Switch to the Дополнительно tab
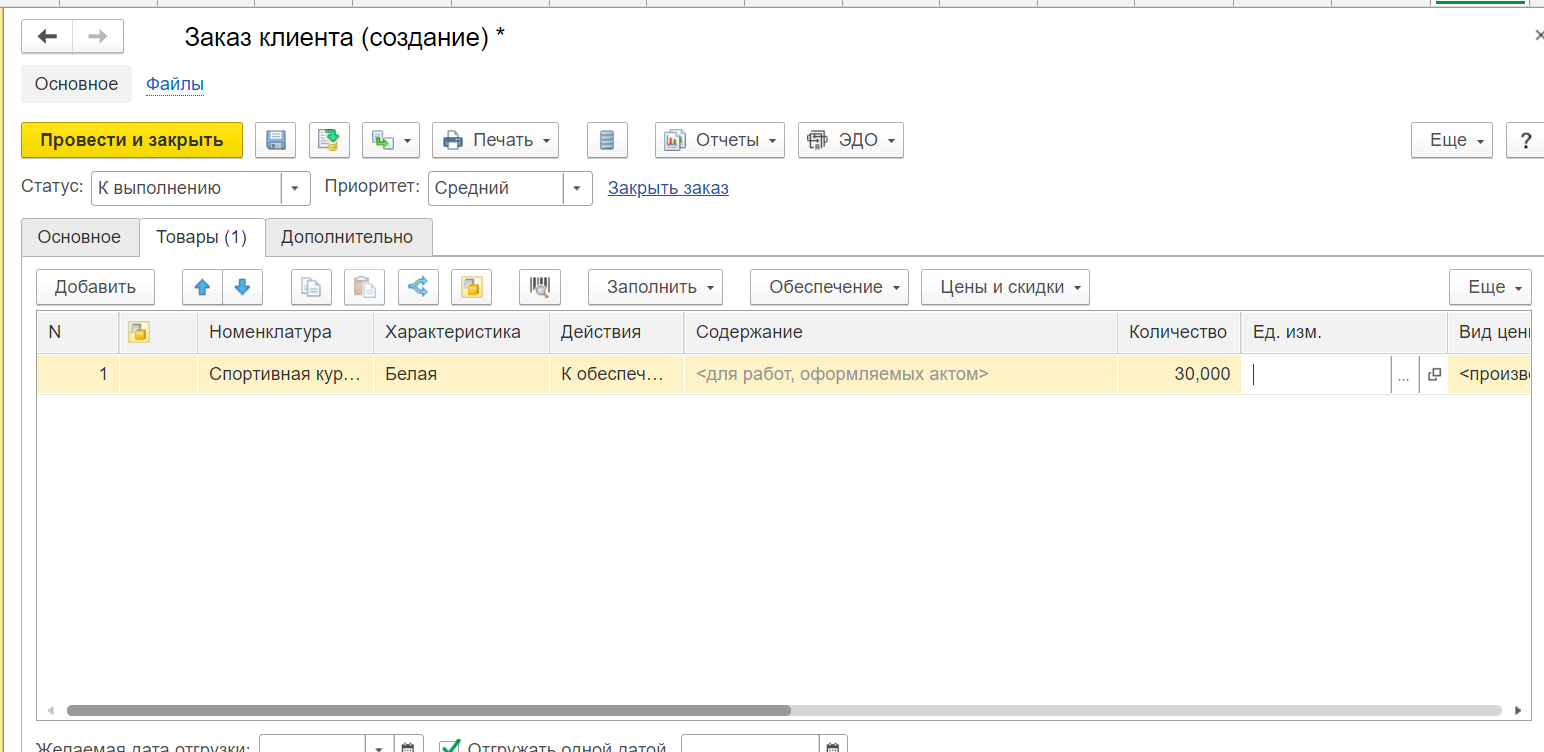The image size is (1544, 752). pyautogui.click(x=347, y=237)
